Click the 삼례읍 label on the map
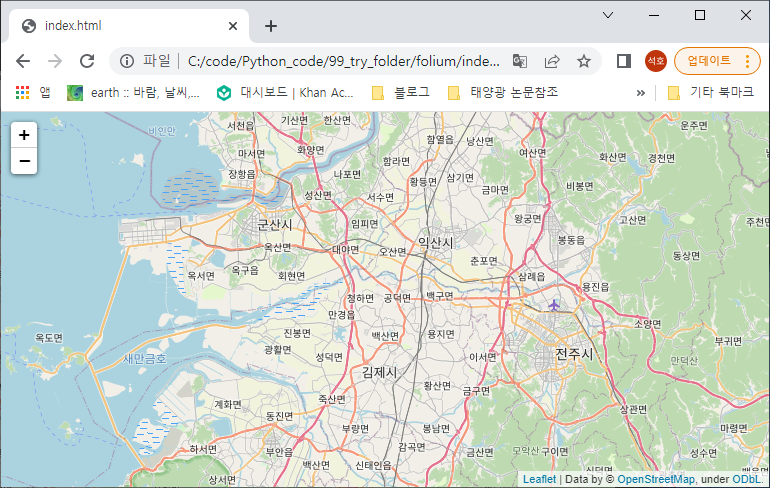This screenshot has width=770, height=488. click(x=532, y=276)
